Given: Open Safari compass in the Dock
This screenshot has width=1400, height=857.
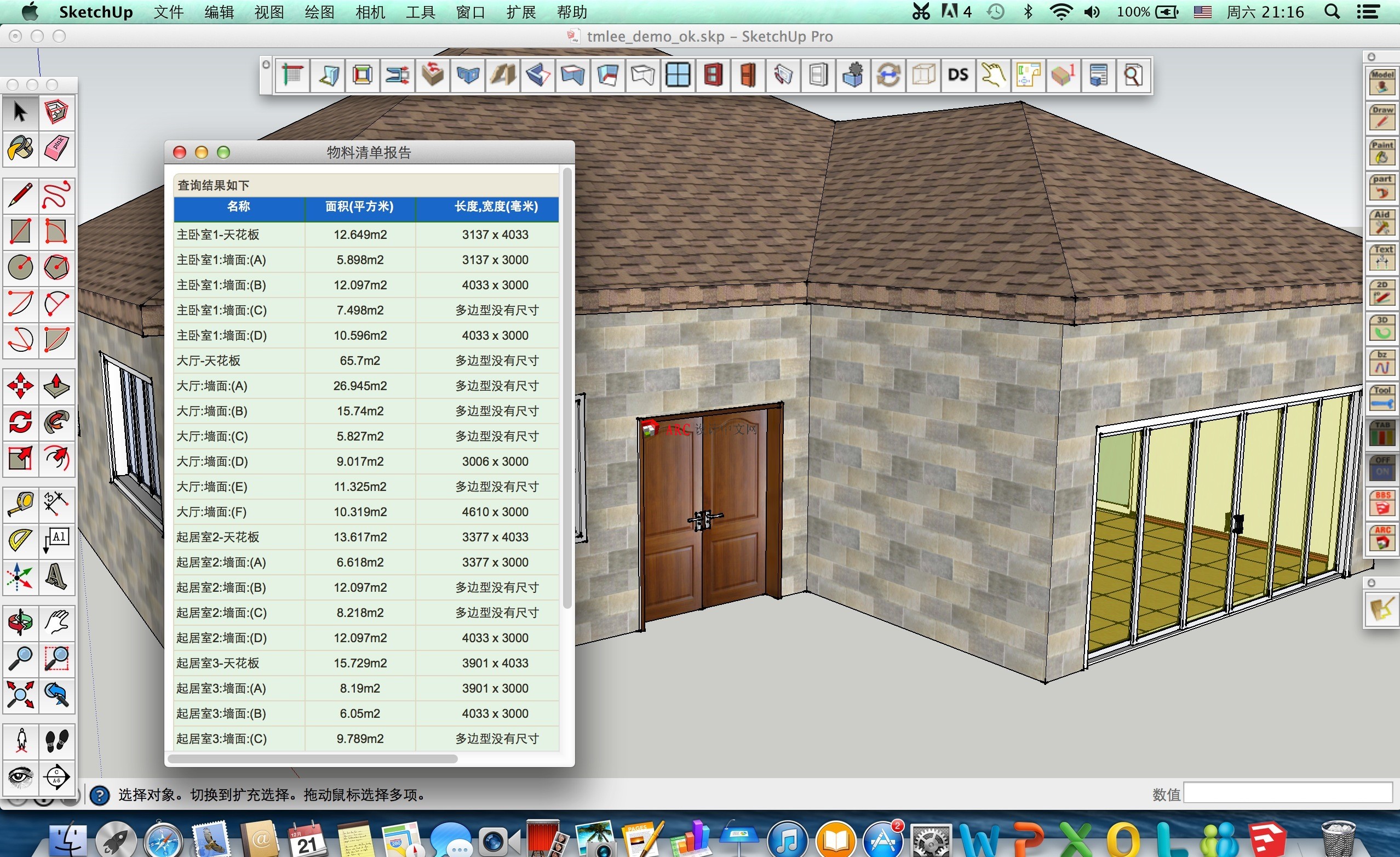Looking at the screenshot, I should point(164,840).
